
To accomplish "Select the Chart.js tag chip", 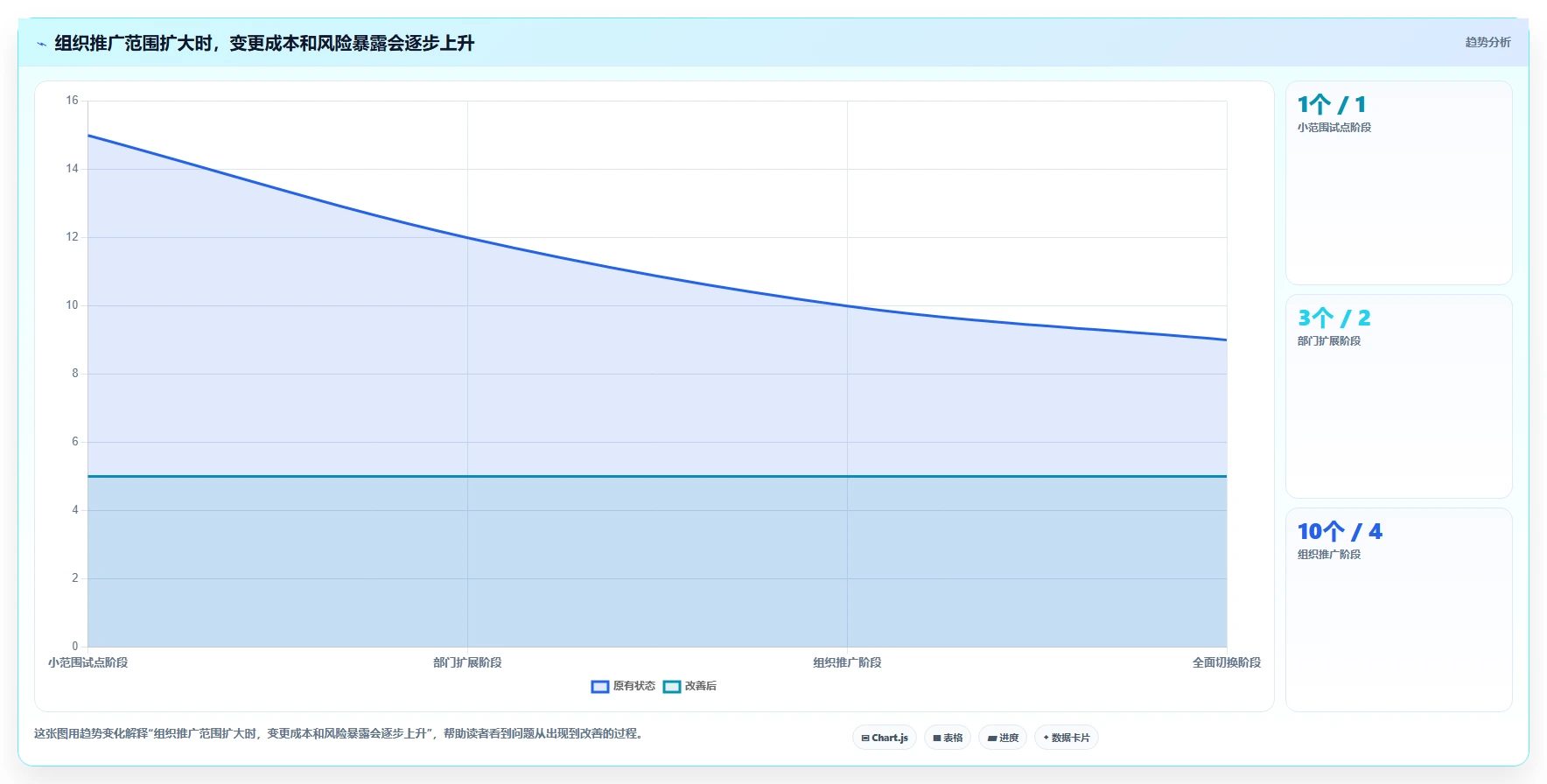I will pyautogui.click(x=885, y=738).
